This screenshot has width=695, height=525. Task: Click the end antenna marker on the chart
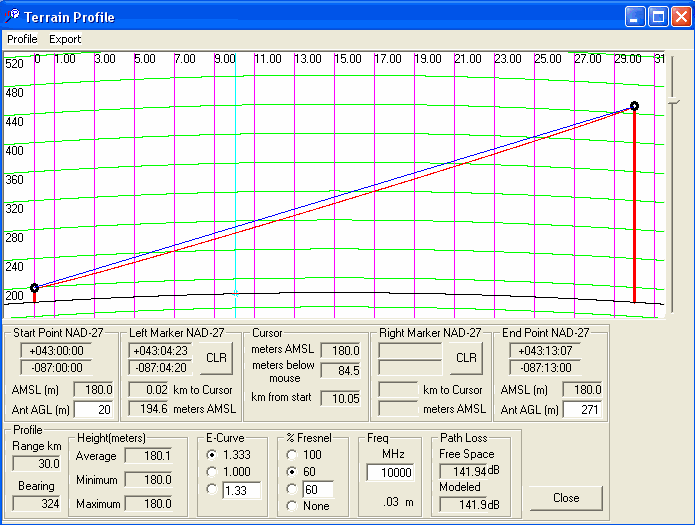pos(634,106)
